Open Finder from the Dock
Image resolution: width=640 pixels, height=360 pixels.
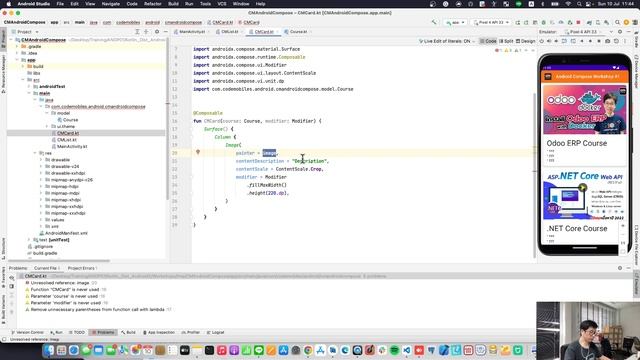coord(49,350)
